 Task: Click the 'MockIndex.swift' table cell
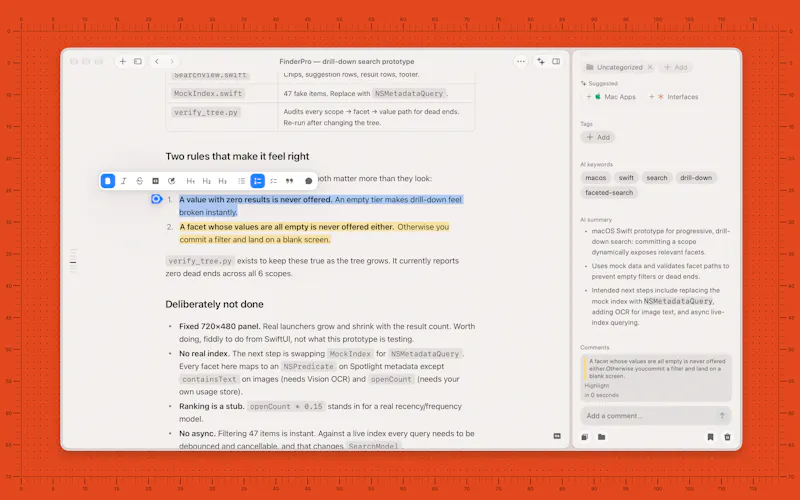tap(208, 93)
